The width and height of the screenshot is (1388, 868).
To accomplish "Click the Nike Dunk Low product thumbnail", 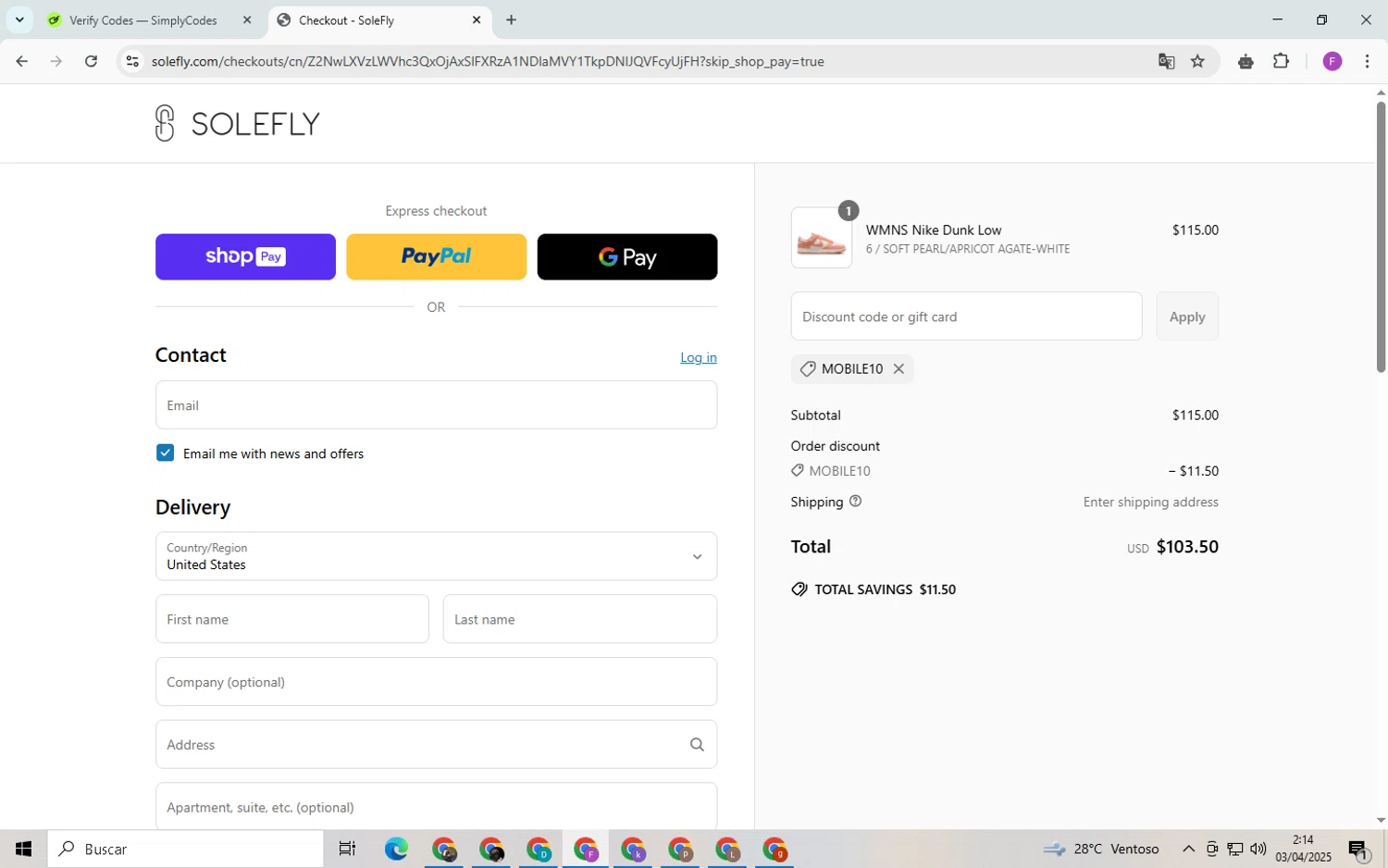I will point(821,238).
